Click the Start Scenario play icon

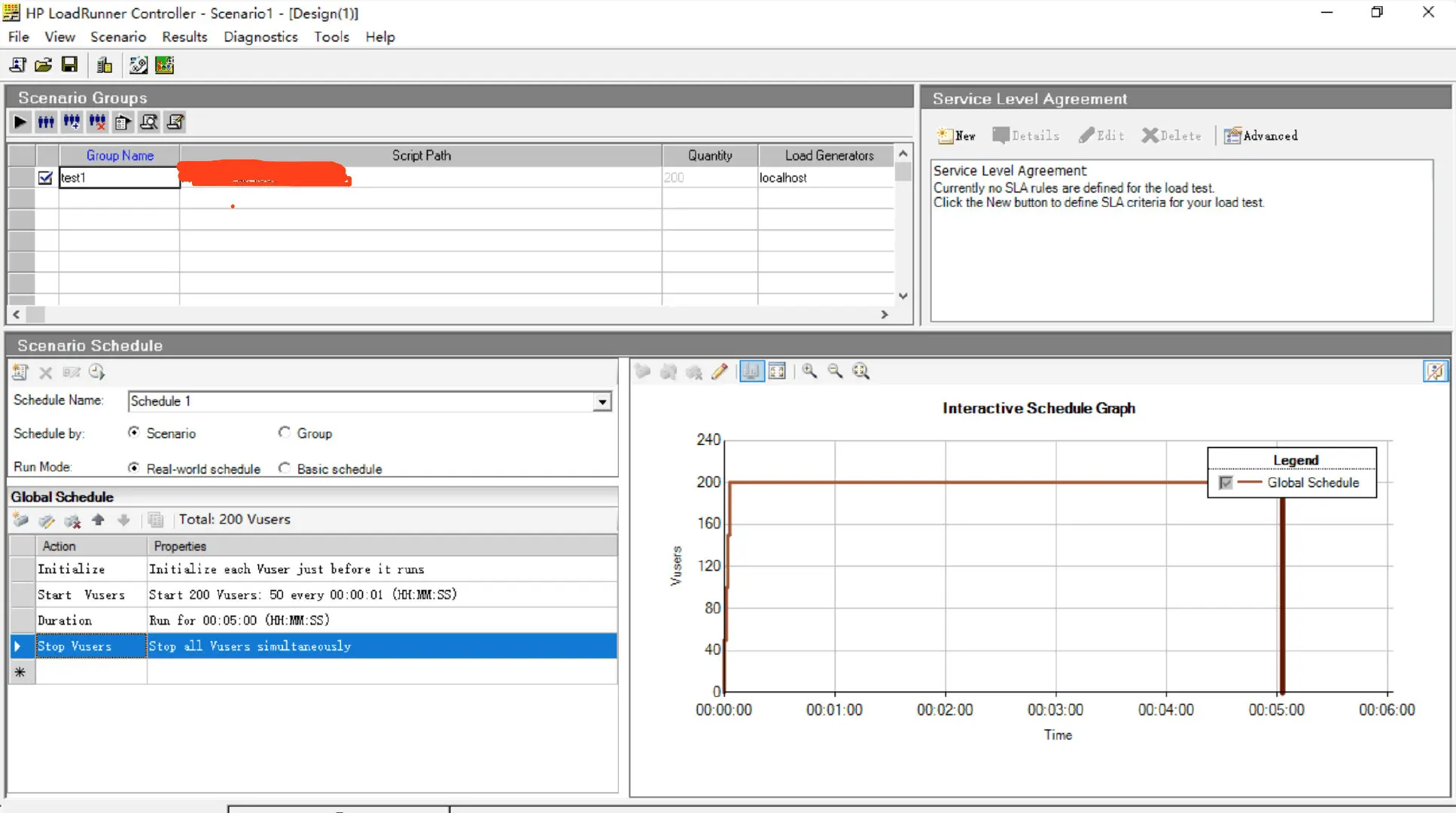point(20,122)
